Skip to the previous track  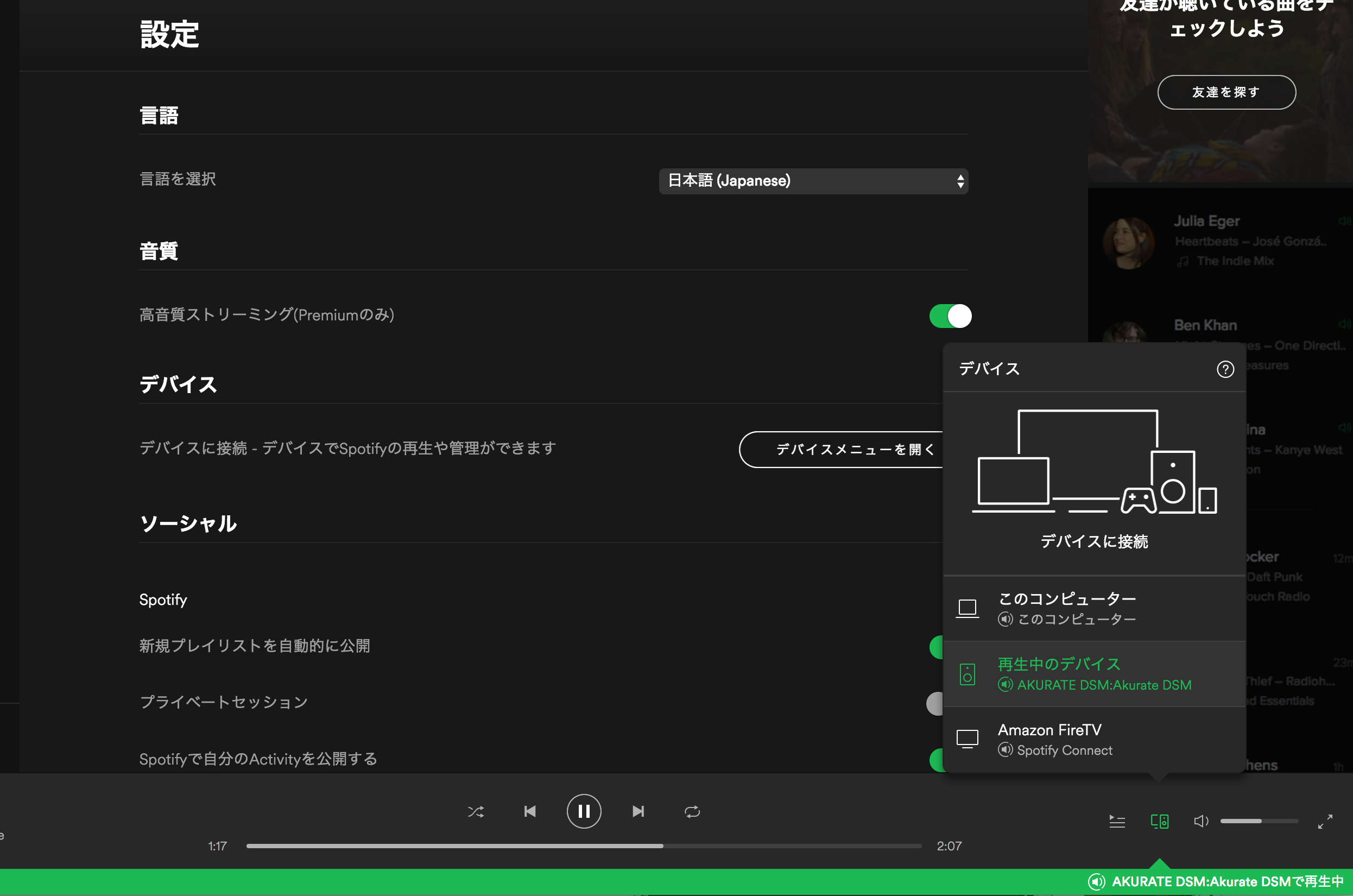530,811
